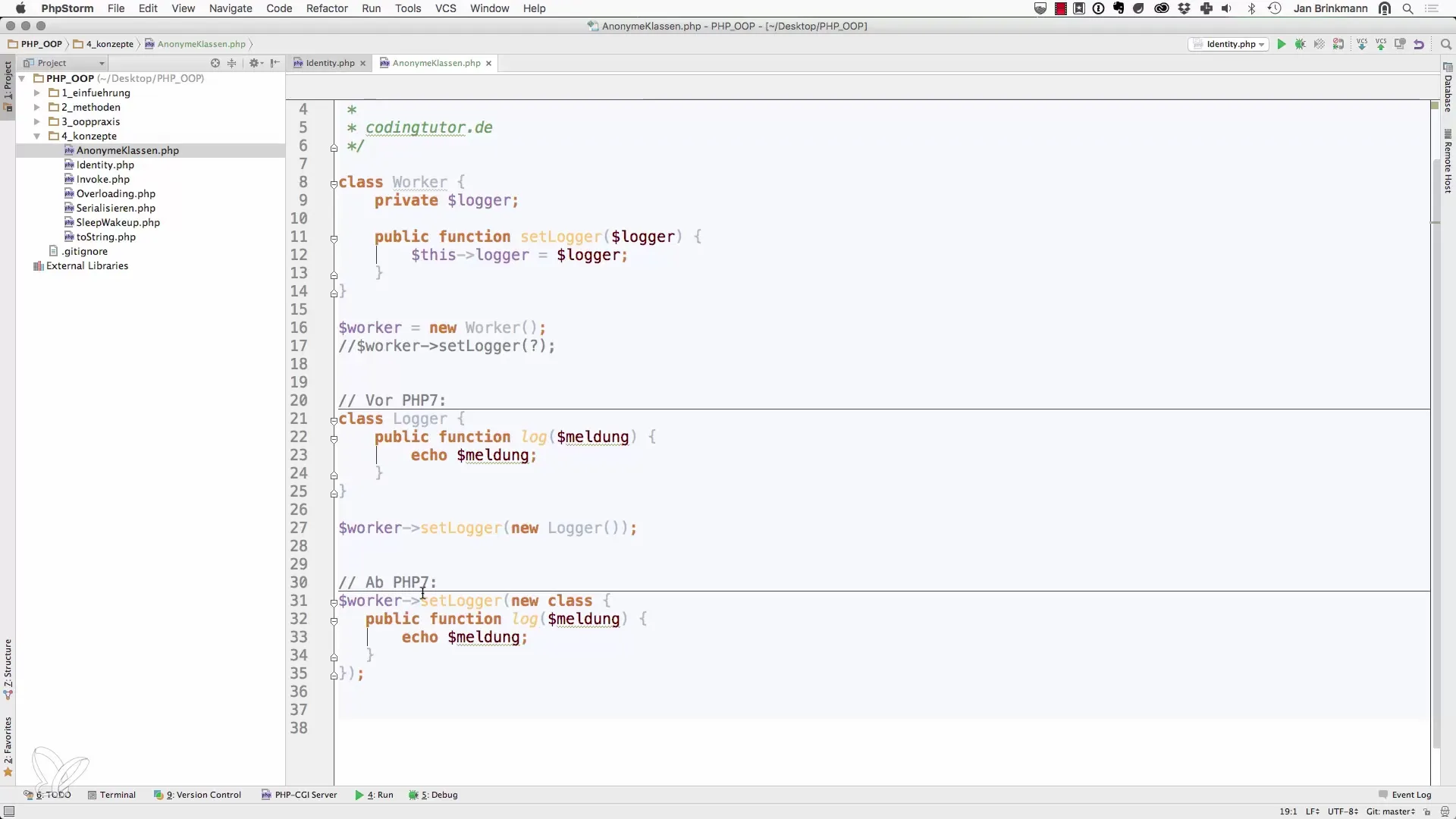This screenshot has height=819, width=1456.
Task: Expand the 3_ooppraxis folder
Action: click(36, 121)
